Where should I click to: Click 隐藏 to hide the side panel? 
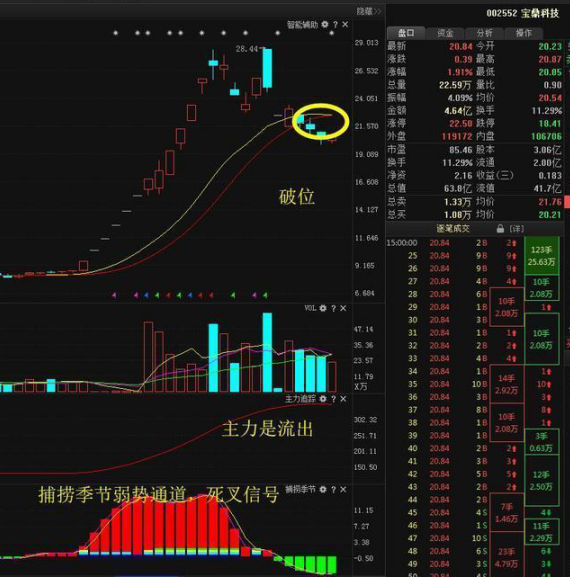click(368, 11)
